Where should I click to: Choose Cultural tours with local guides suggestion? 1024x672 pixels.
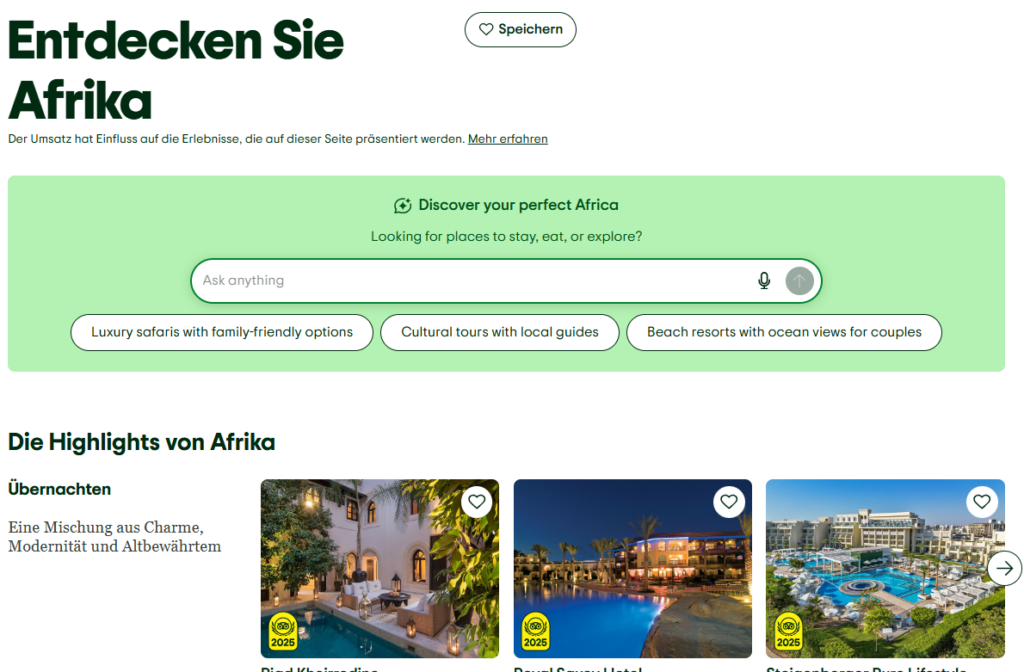pyautogui.click(x=500, y=332)
